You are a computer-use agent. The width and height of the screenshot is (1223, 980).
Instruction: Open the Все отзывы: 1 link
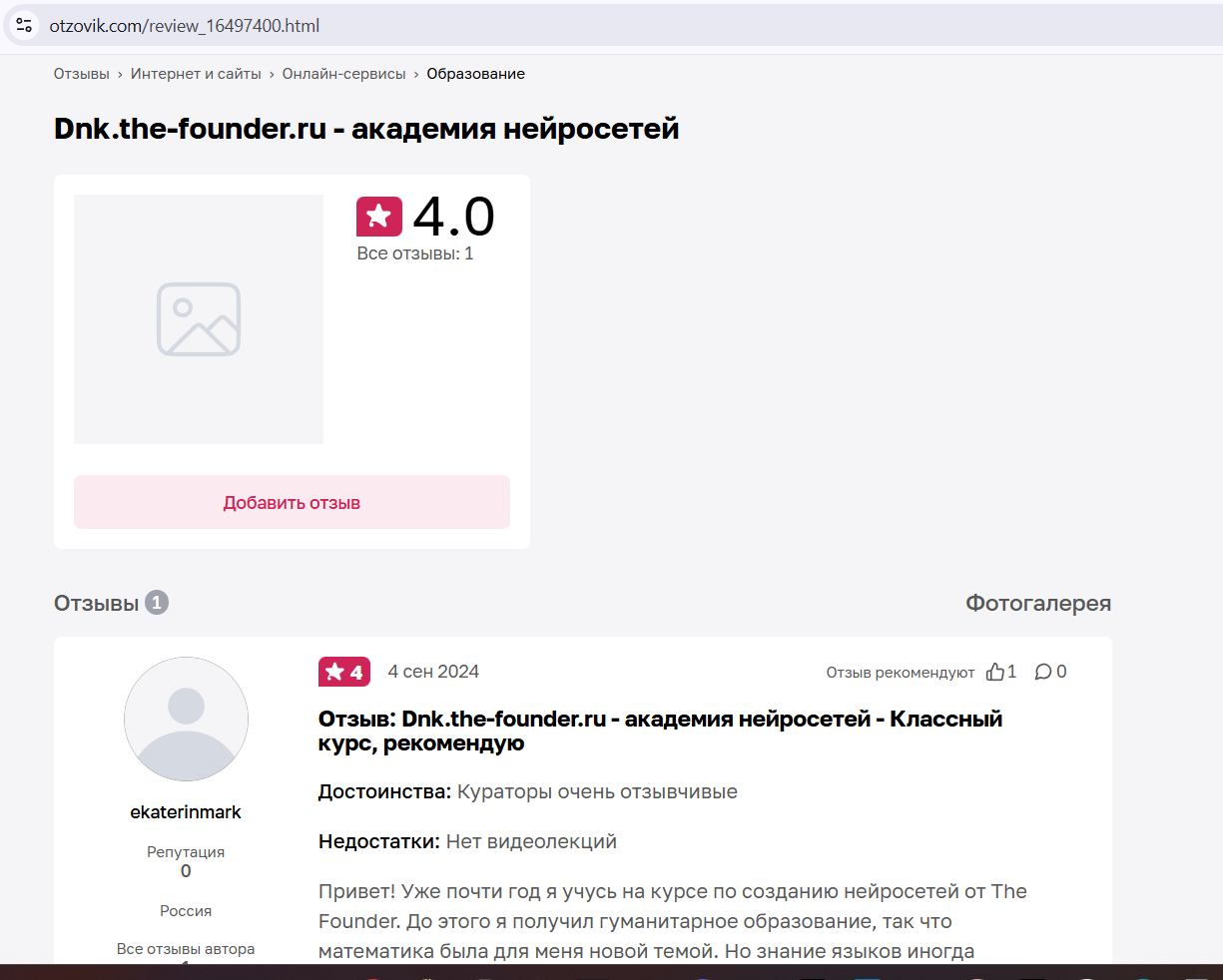coord(415,253)
